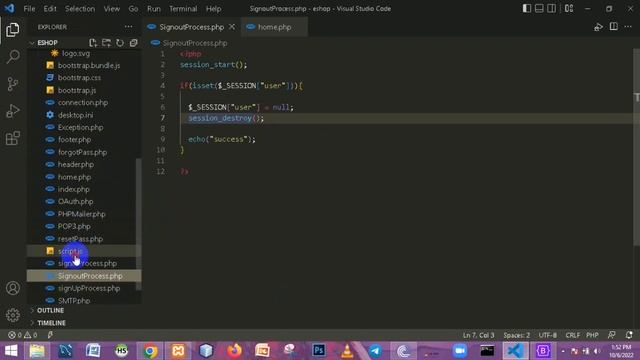Change line endings via CRLF
640x360 pixels.
(x=573, y=335)
